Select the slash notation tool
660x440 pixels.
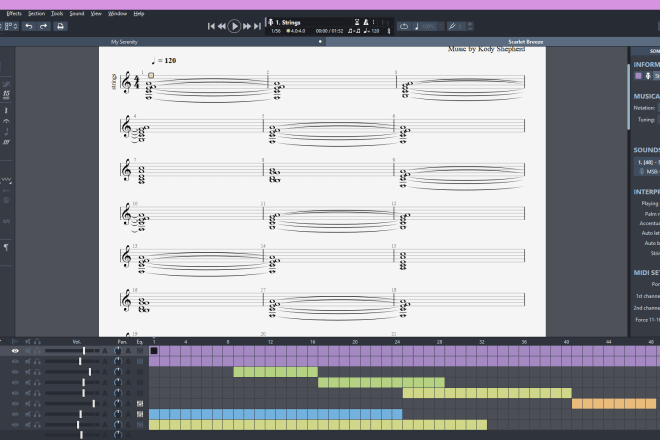(6, 84)
